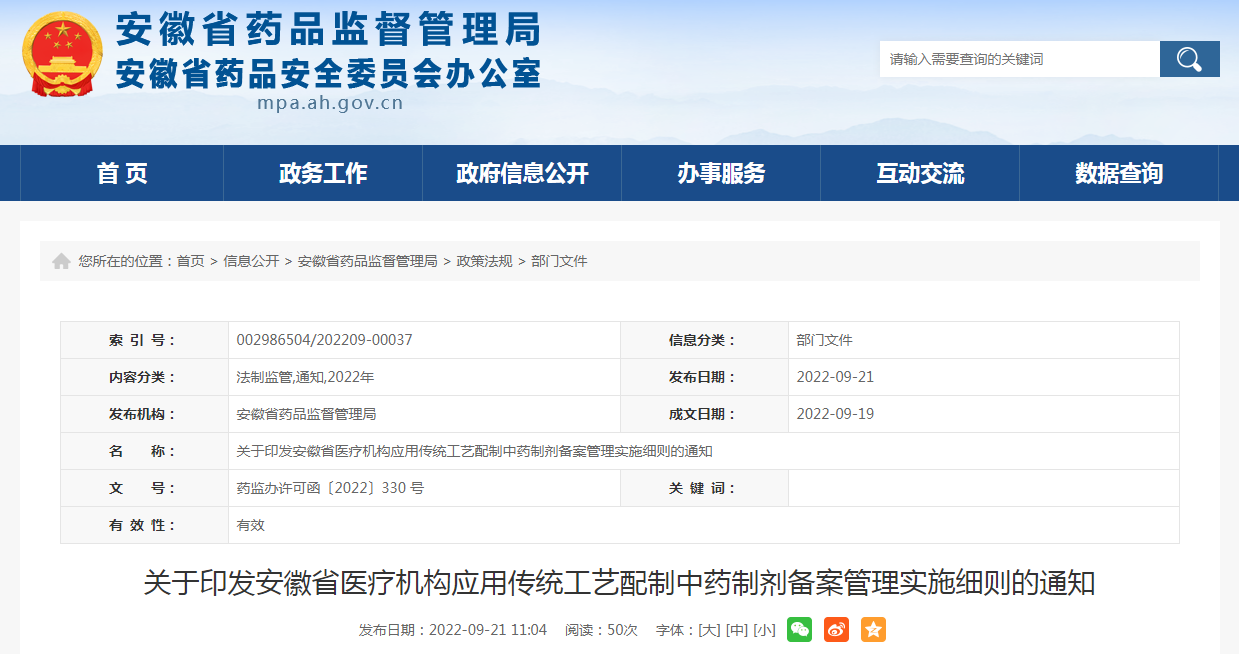
Task: Click breadcrumb link 部门文件
Action: [559, 261]
